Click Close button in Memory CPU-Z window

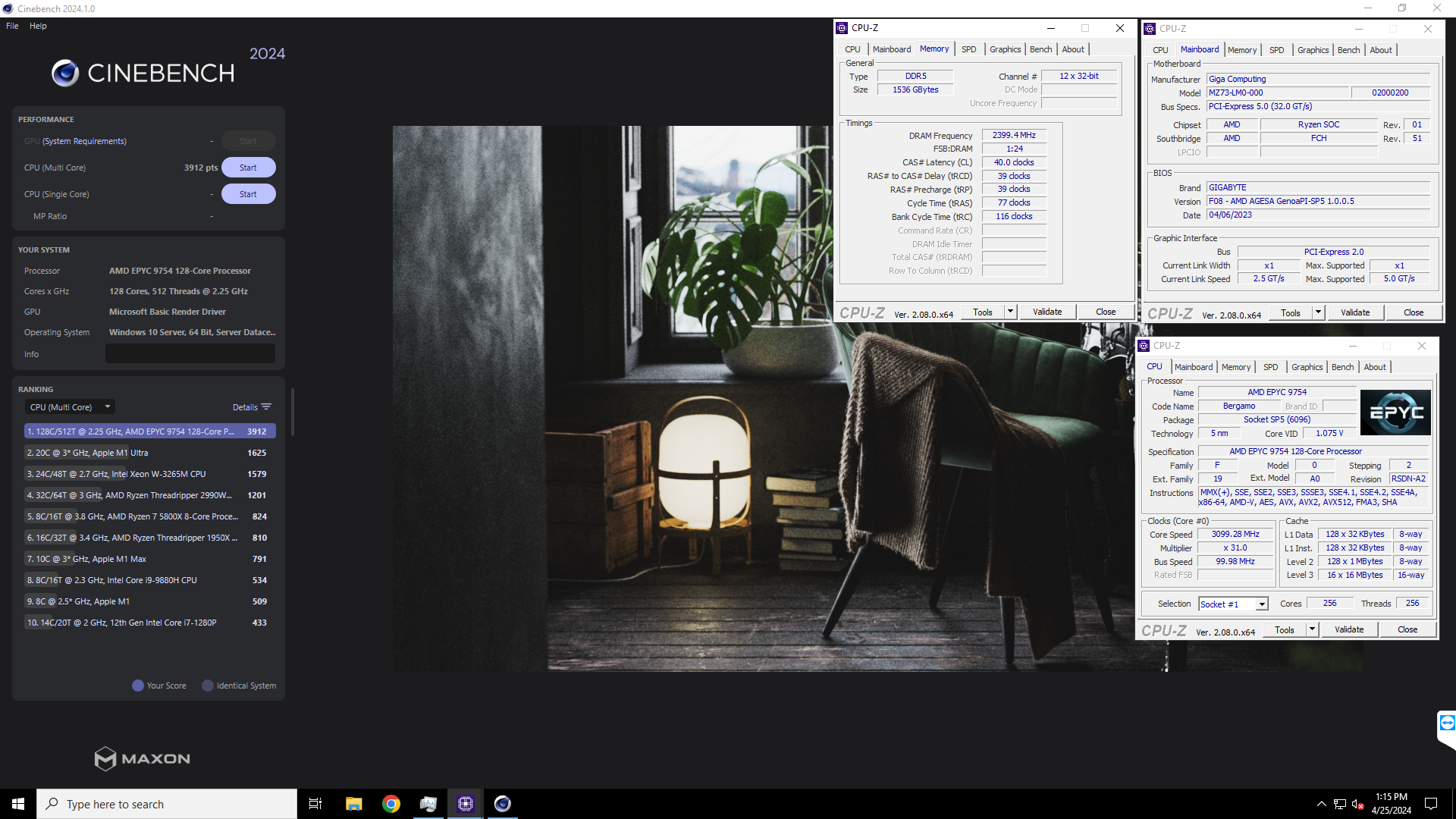click(x=1106, y=312)
